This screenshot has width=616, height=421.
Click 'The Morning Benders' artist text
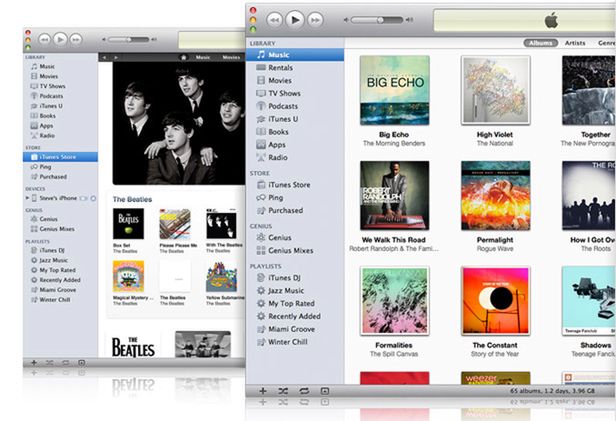coord(394,143)
